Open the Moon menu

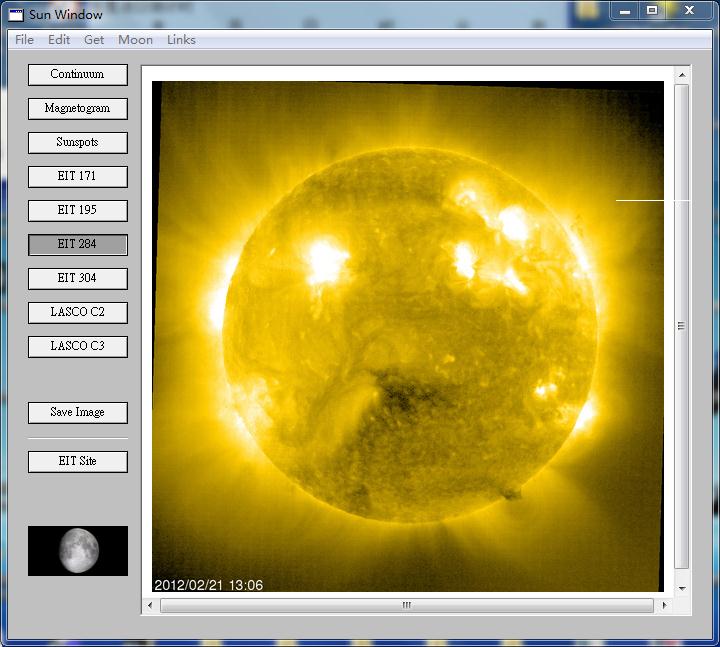(136, 40)
